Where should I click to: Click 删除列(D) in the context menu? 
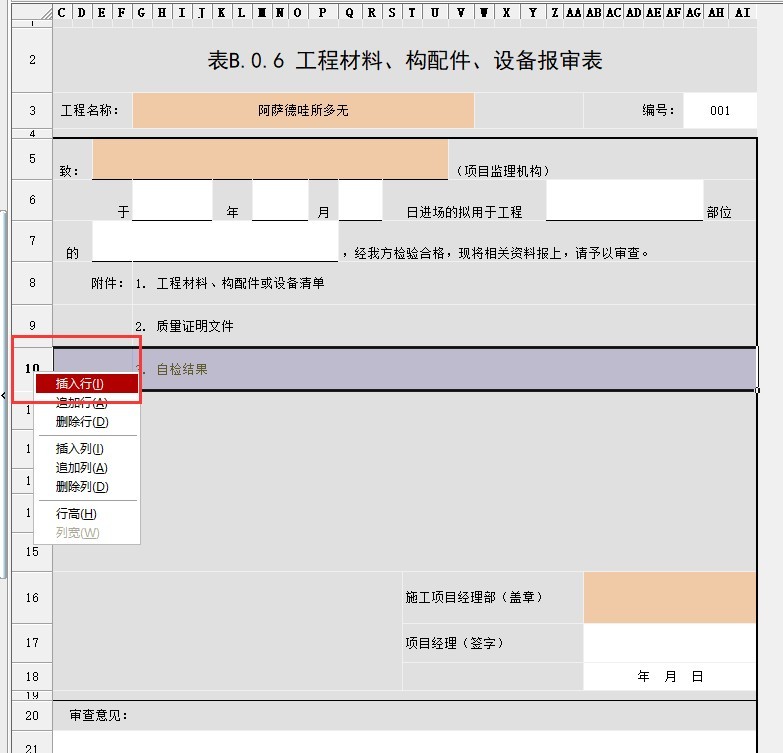click(x=81, y=487)
